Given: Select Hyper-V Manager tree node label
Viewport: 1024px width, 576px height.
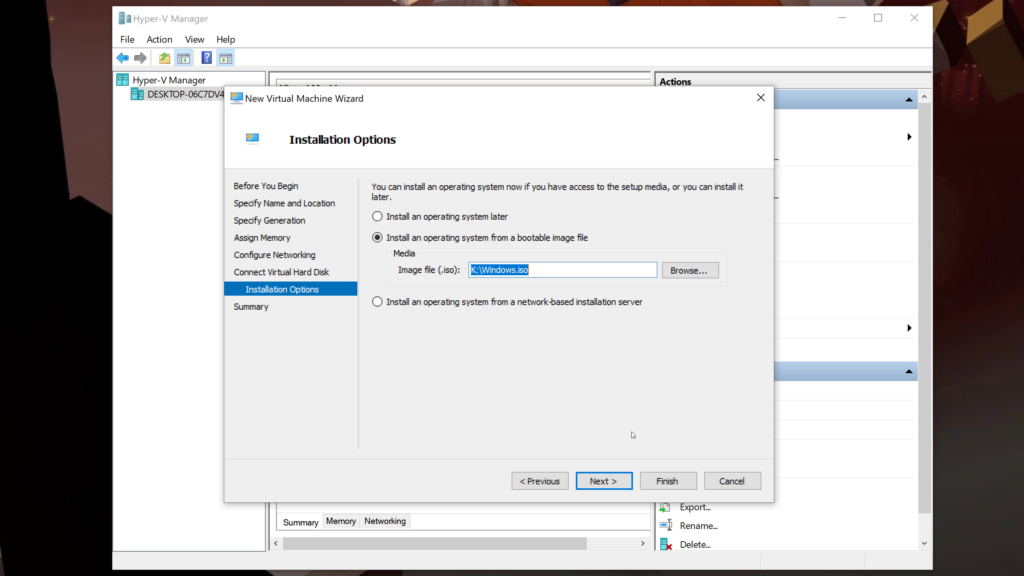Looking at the screenshot, I should coord(169,80).
